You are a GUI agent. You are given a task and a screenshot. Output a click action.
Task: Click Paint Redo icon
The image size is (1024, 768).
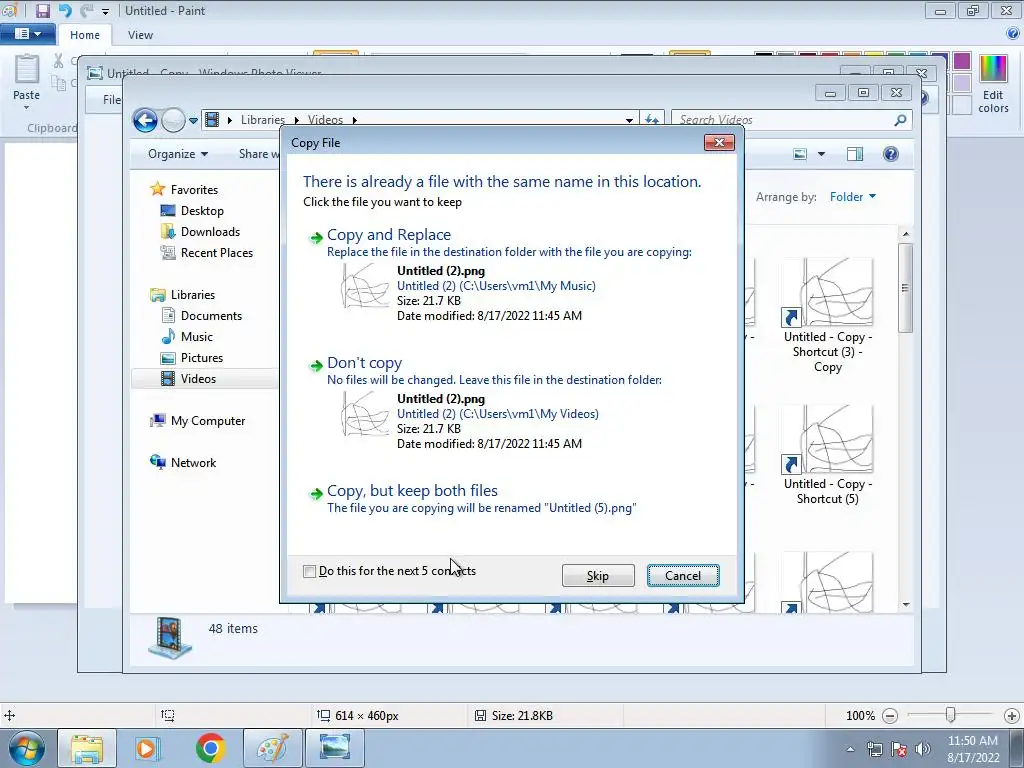pyautogui.click(x=87, y=10)
